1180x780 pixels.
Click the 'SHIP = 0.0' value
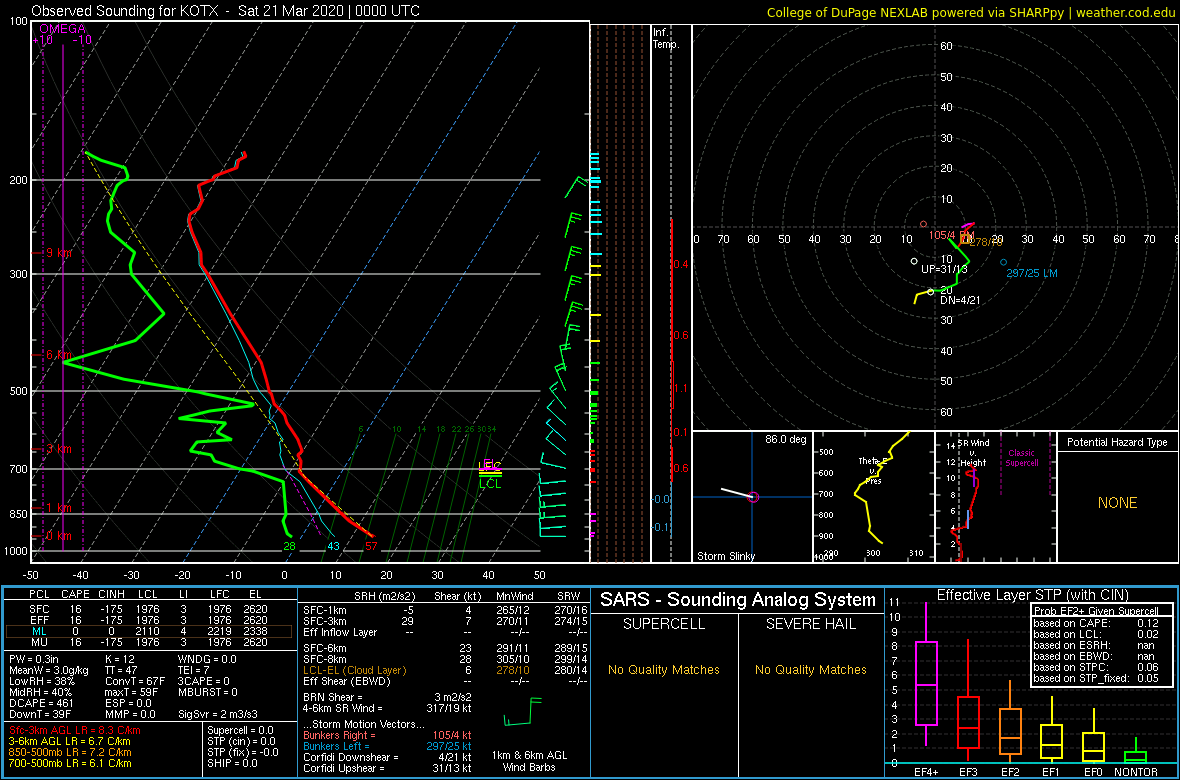click(x=232, y=763)
